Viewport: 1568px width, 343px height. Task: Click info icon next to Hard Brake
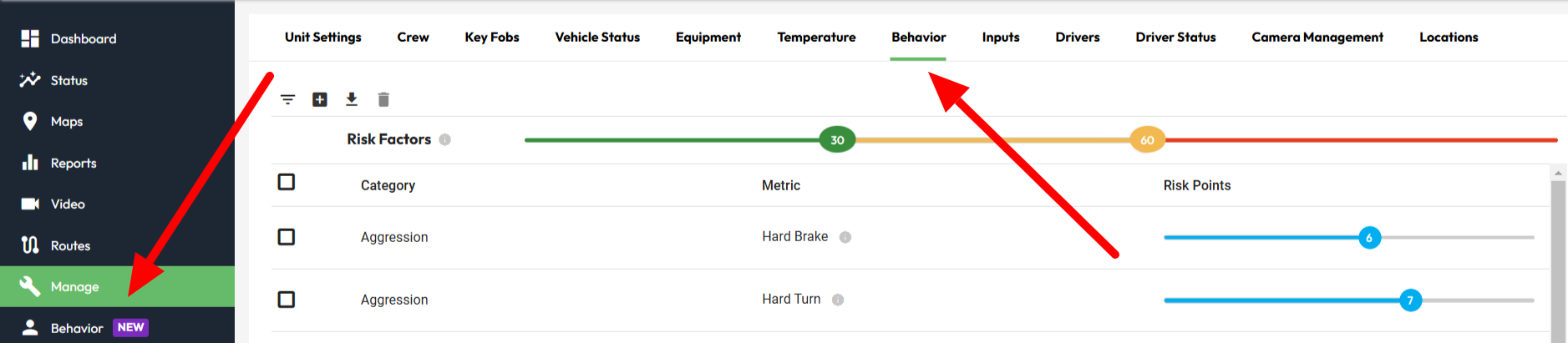845,237
